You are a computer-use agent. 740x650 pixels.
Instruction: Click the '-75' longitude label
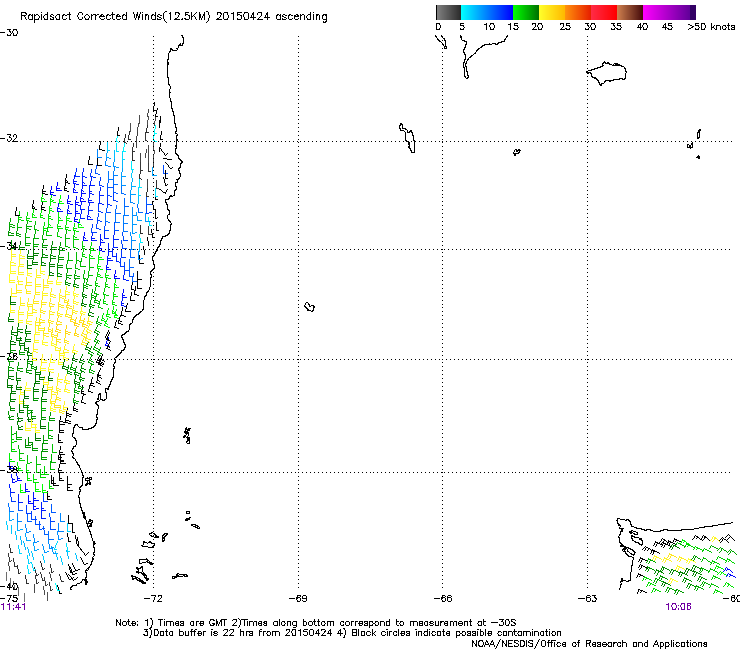(9, 598)
